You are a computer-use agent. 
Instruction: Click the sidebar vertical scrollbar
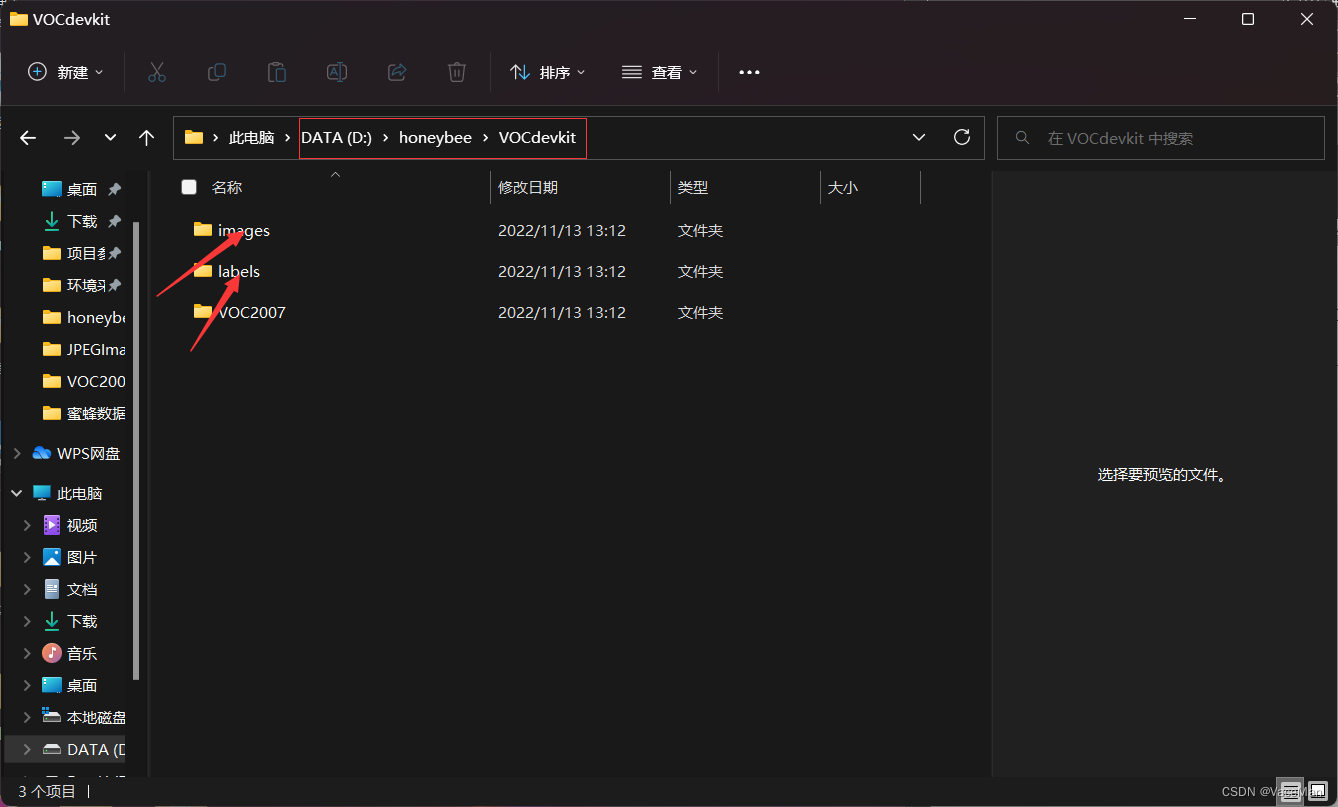point(136,450)
